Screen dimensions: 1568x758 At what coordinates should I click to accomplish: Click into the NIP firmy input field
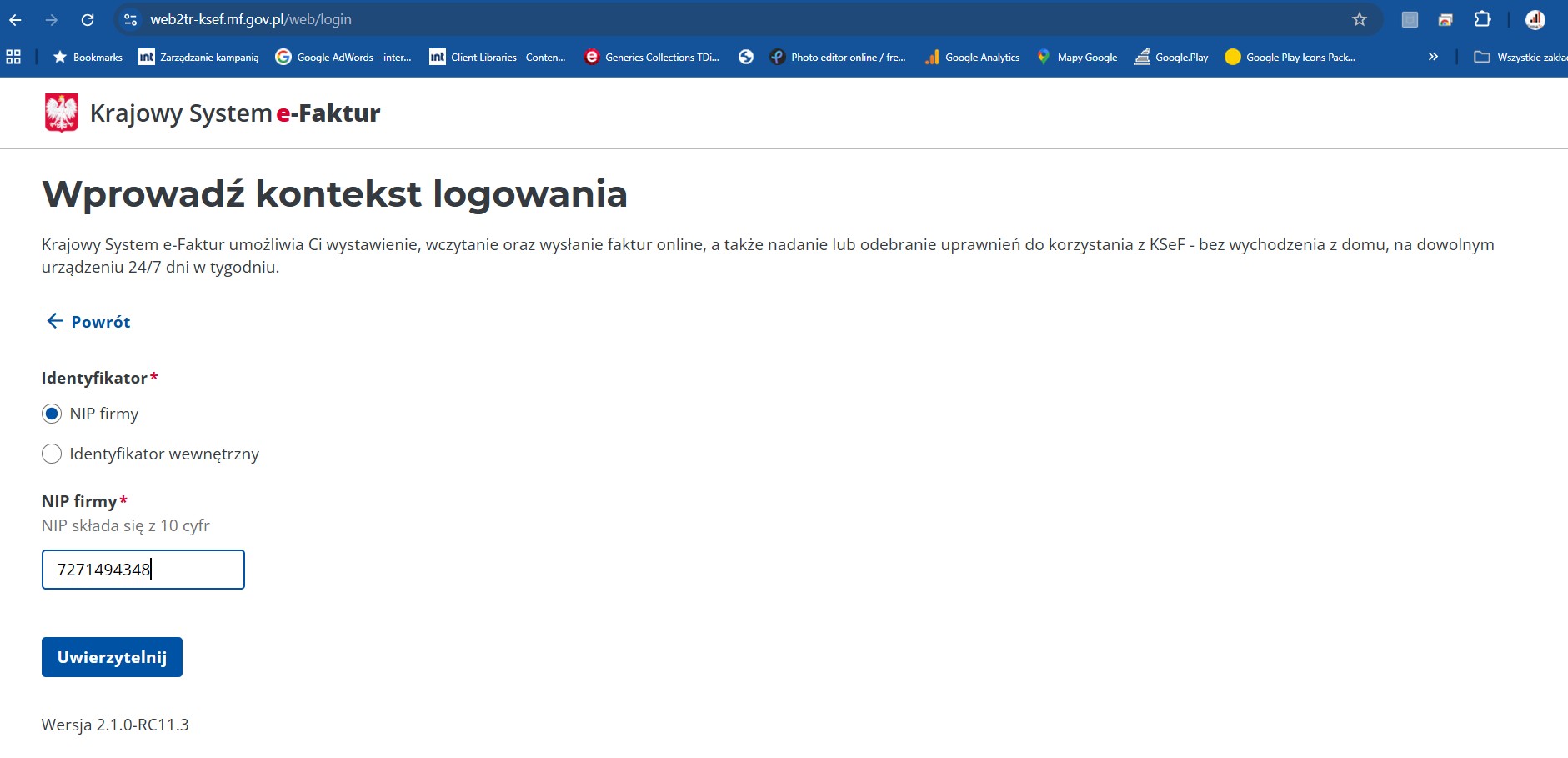143,570
